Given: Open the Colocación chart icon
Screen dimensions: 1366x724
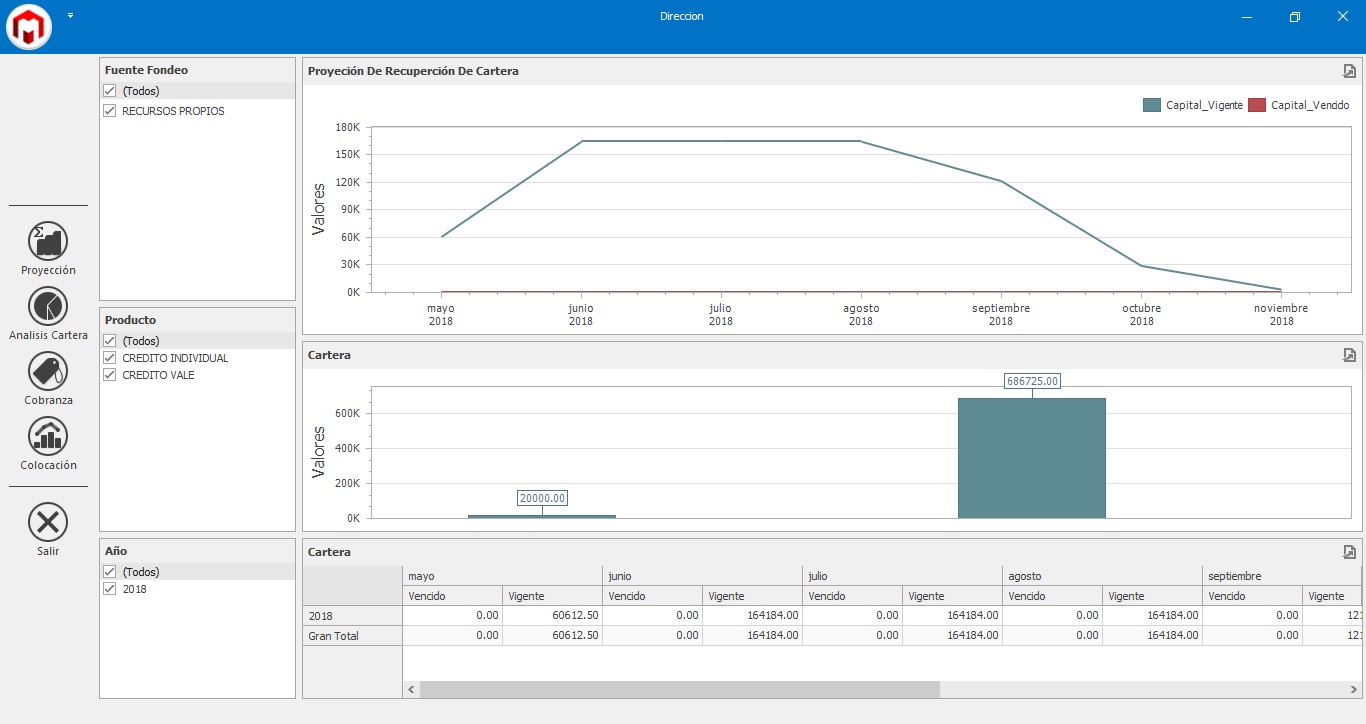Looking at the screenshot, I should coord(48,437).
